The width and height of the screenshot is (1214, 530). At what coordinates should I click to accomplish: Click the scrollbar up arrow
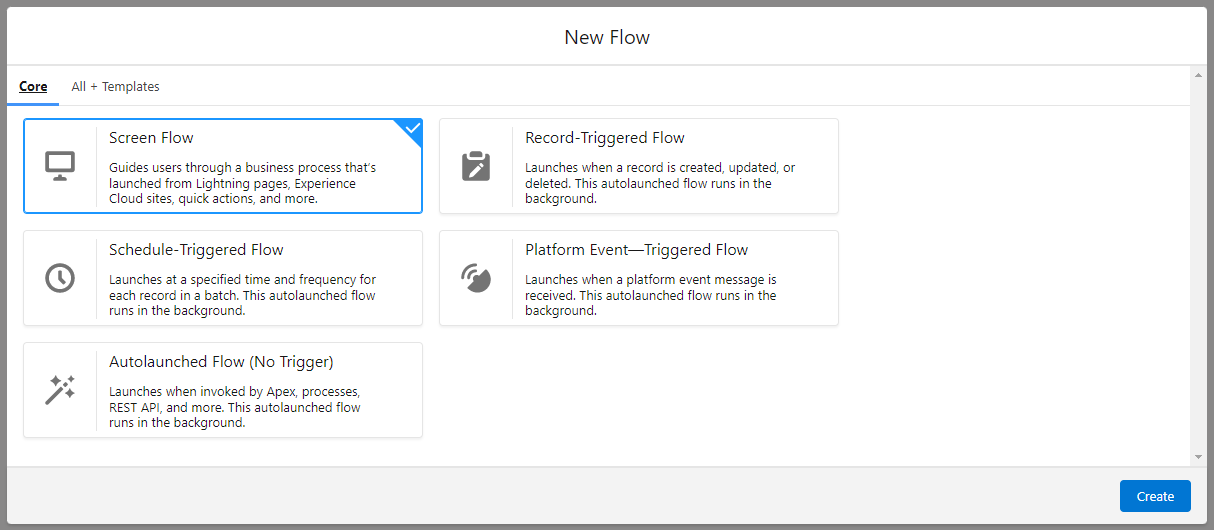tap(1199, 76)
